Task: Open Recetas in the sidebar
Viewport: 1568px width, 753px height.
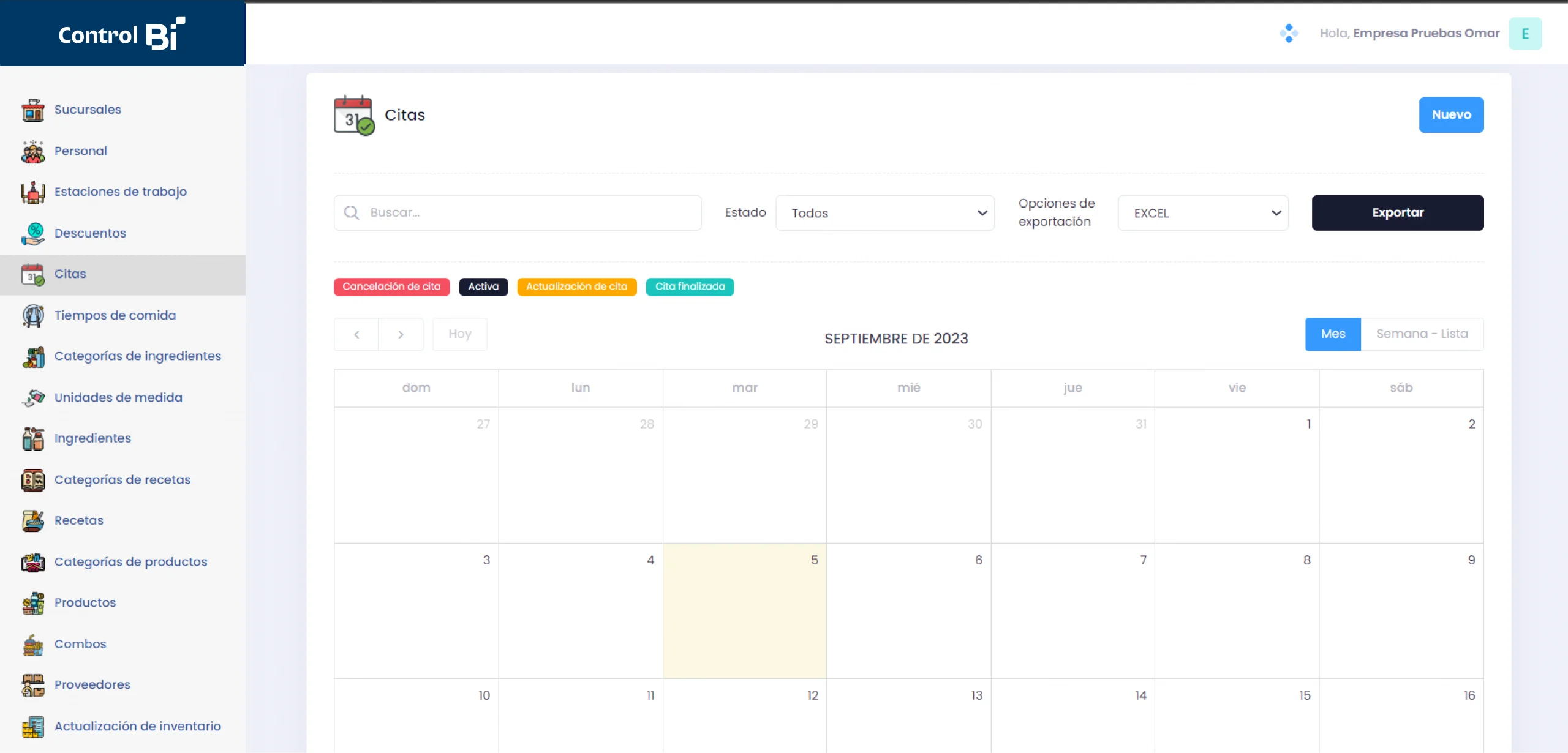Action: 79,520
